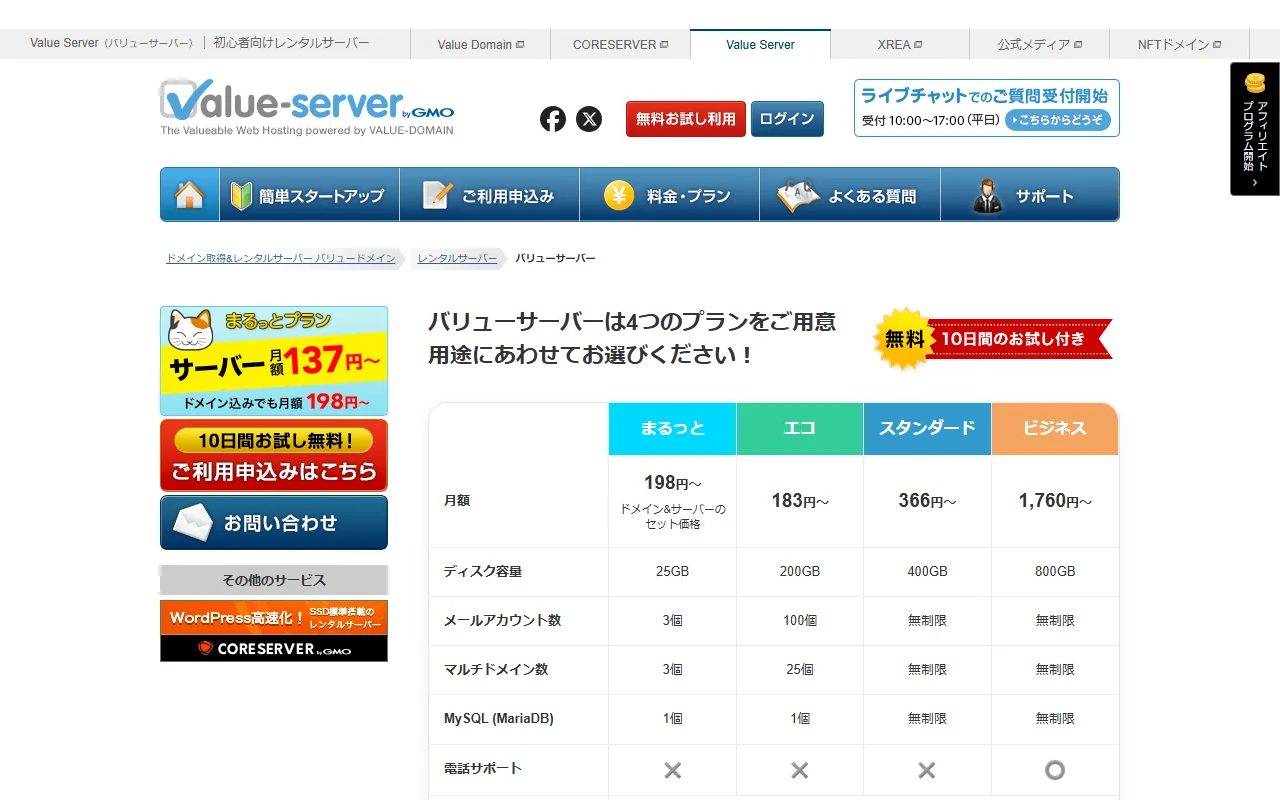
Task: Select the まるっと plan header
Action: coord(672,428)
